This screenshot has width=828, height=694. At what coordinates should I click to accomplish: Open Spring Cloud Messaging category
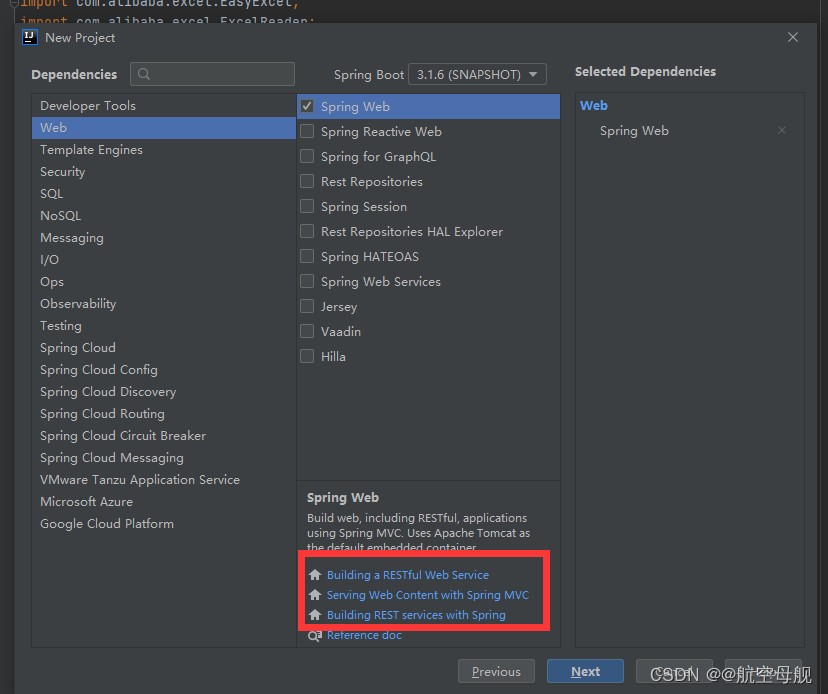[x=164, y=458]
